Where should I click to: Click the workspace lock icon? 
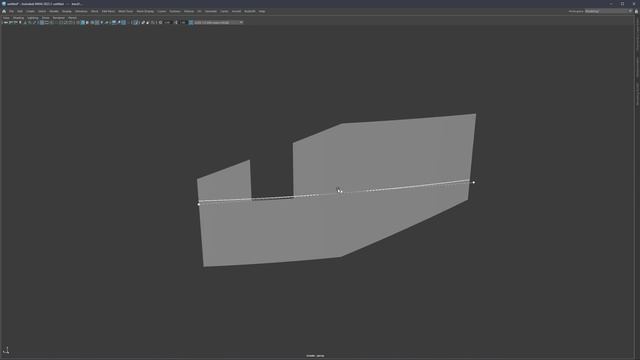pos(636,11)
